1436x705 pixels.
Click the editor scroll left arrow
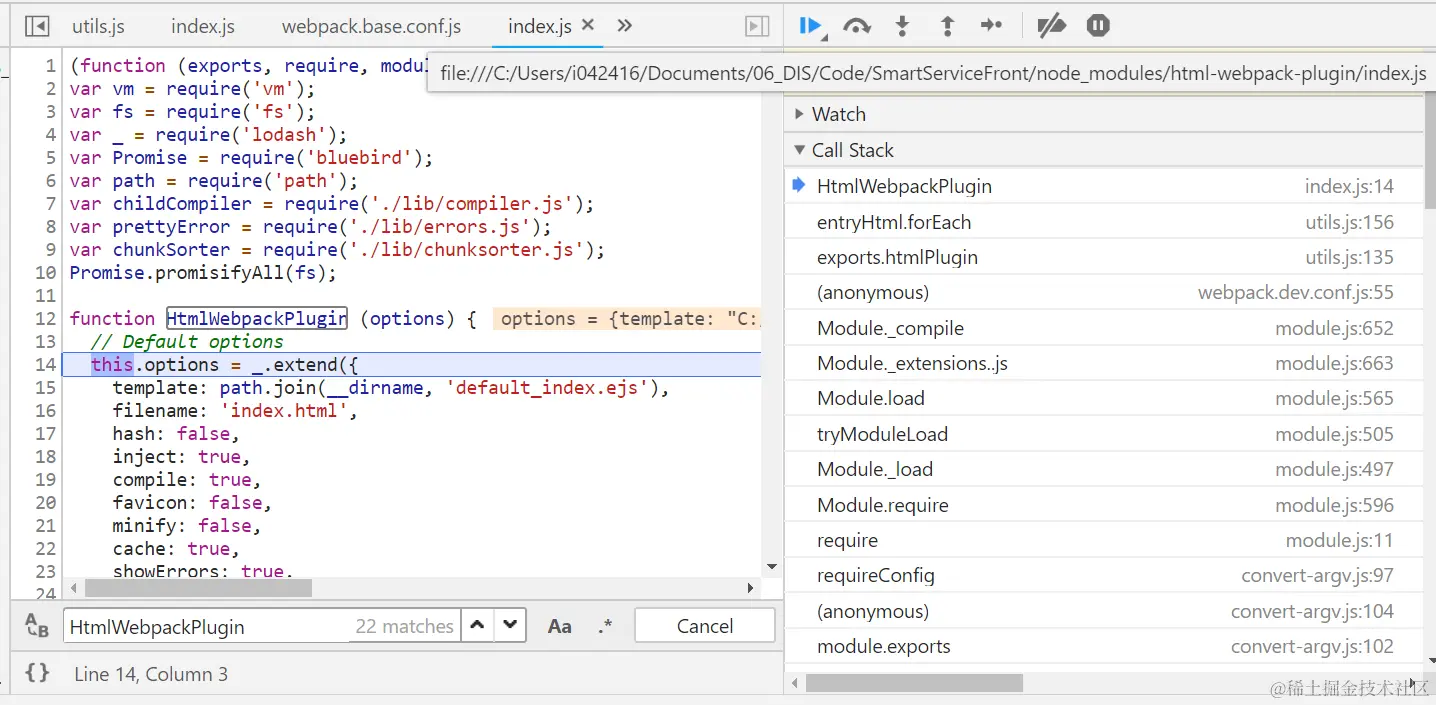point(72,588)
